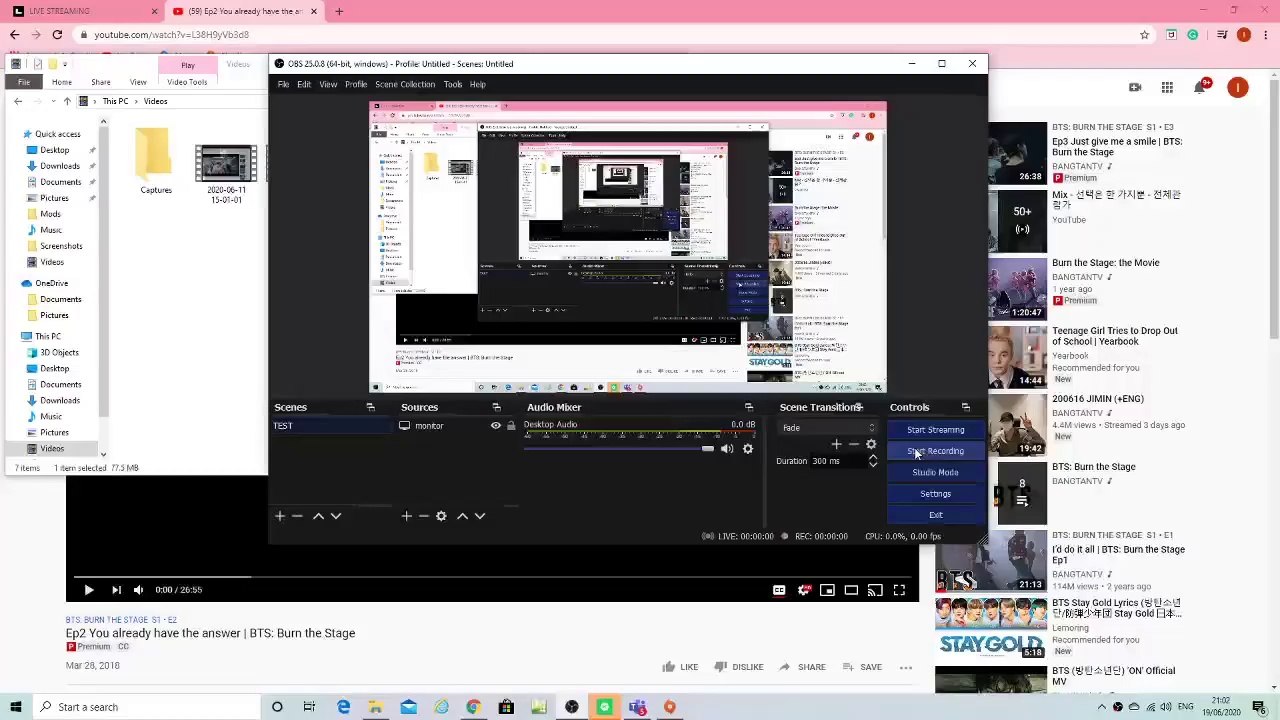Image resolution: width=1280 pixels, height=720 pixels.
Task: Show hidden system tray icons
Action: coord(1101,707)
